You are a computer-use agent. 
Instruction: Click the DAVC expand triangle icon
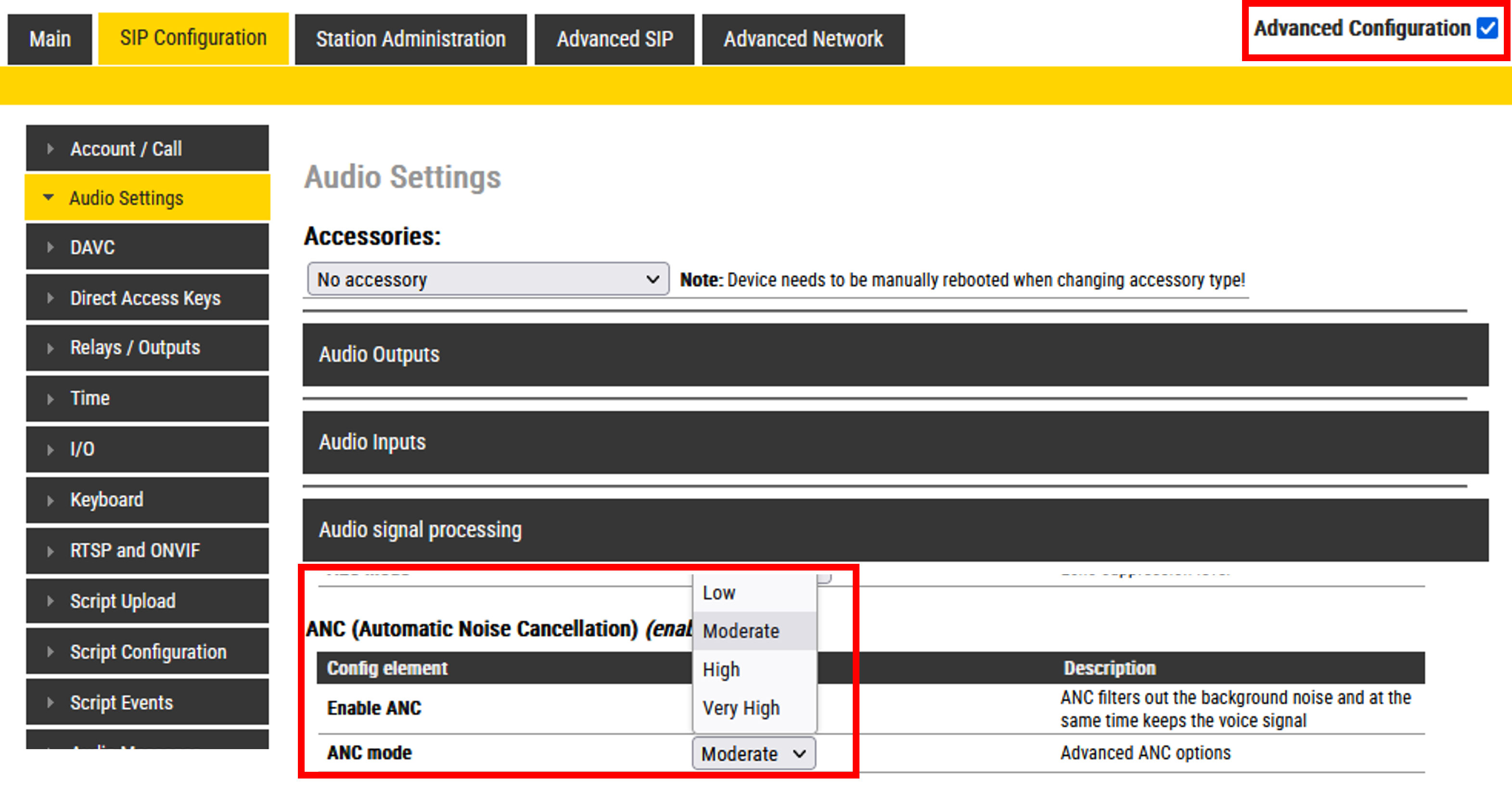tap(51, 247)
